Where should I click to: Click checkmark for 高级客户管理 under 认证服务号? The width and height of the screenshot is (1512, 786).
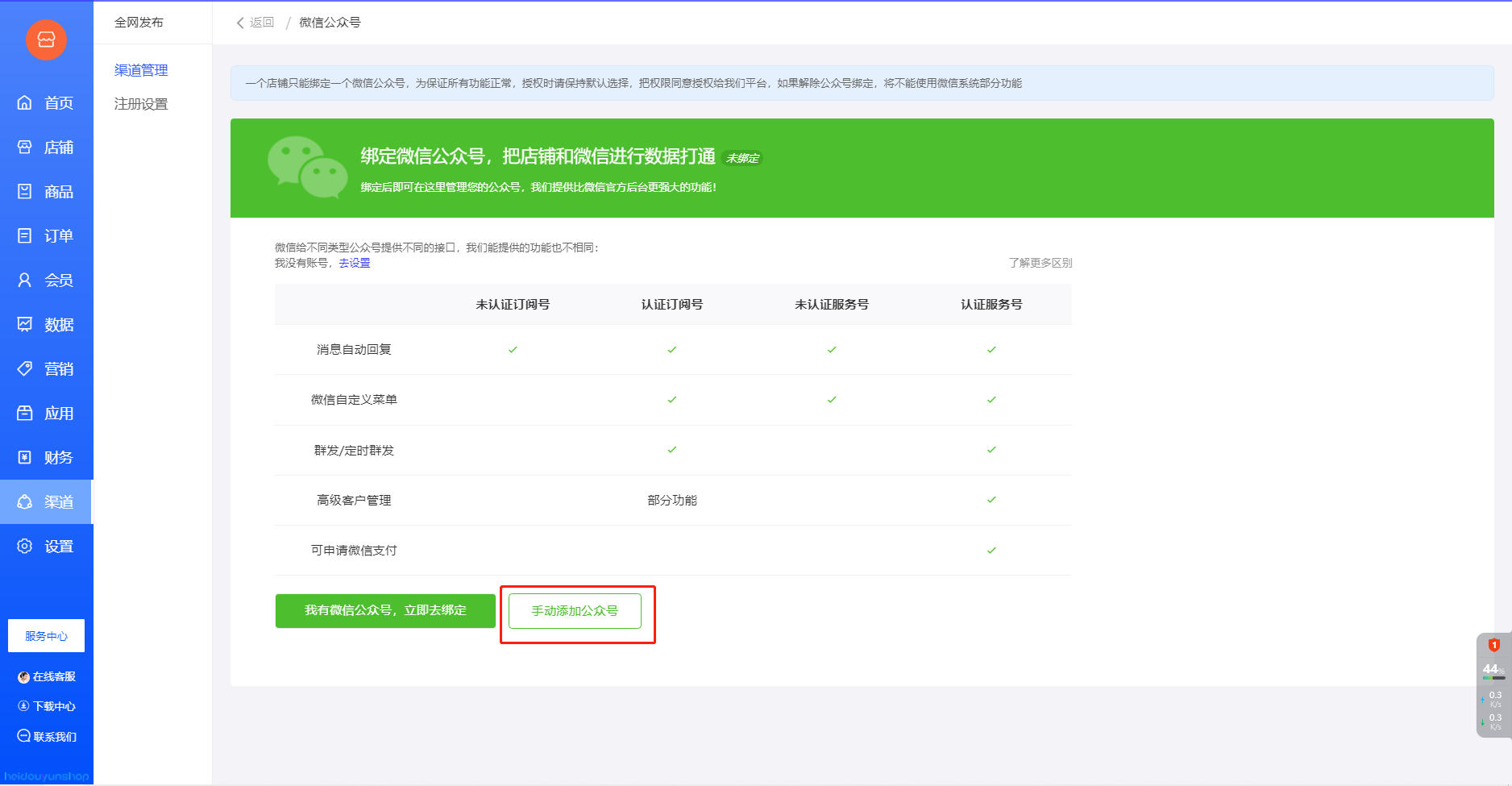tap(991, 500)
